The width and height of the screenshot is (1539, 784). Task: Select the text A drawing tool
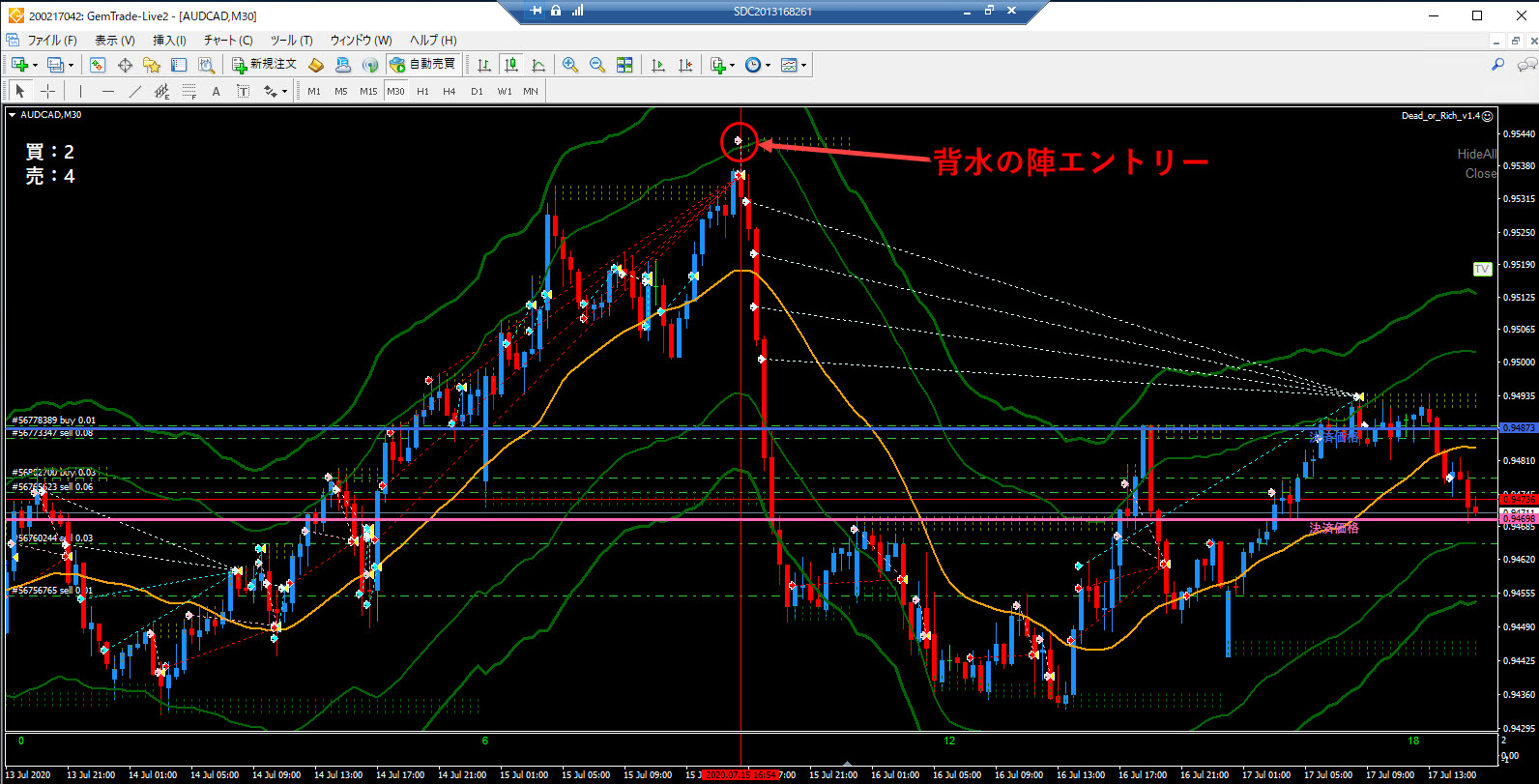[x=216, y=91]
